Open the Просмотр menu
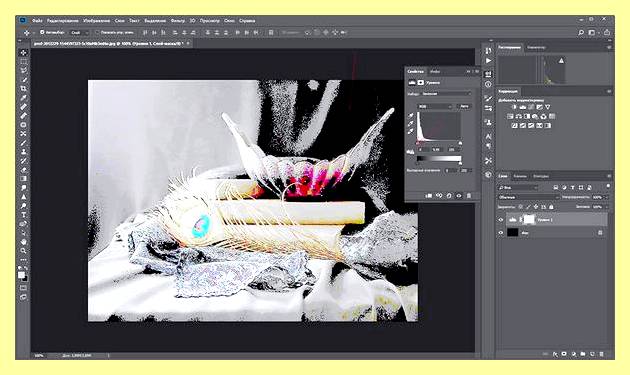The image size is (630, 375). (x=210, y=20)
